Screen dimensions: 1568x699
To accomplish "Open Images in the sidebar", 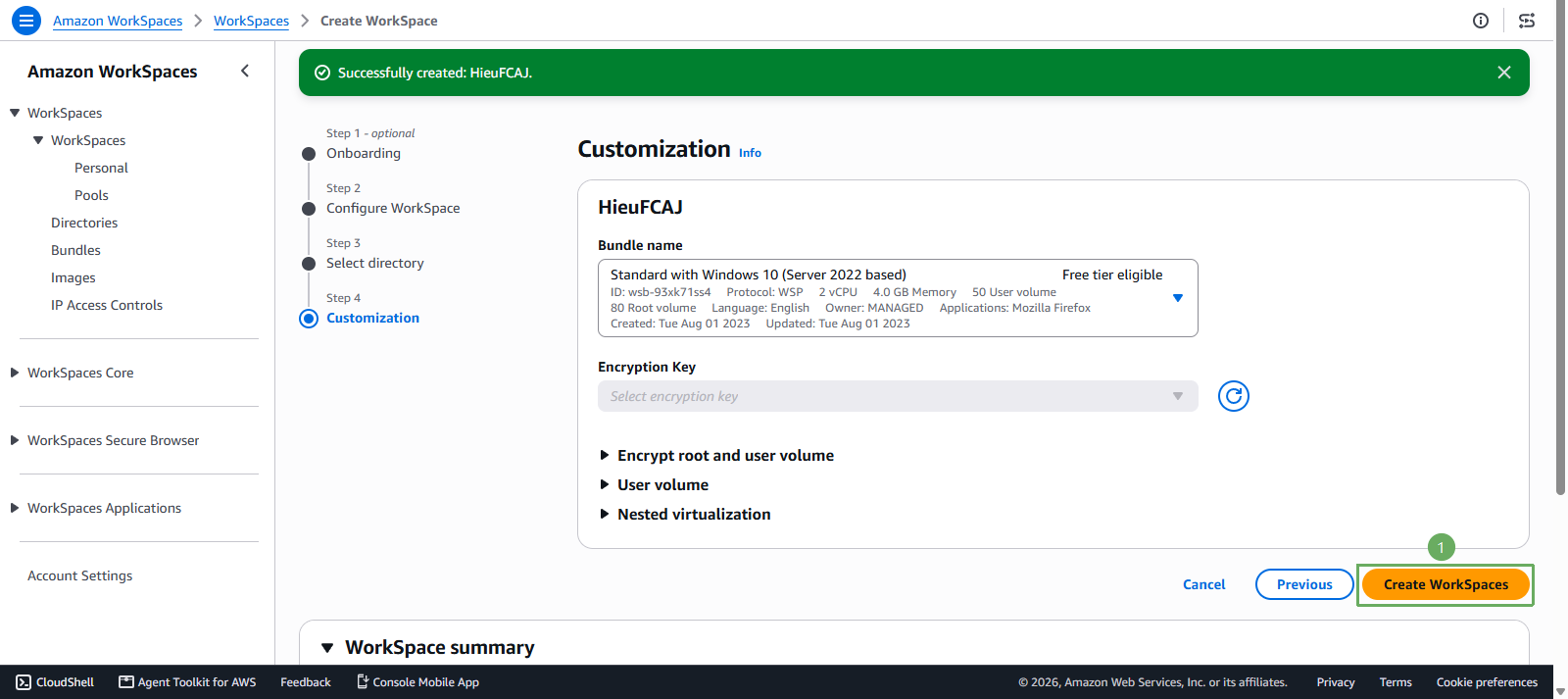I will (73, 277).
